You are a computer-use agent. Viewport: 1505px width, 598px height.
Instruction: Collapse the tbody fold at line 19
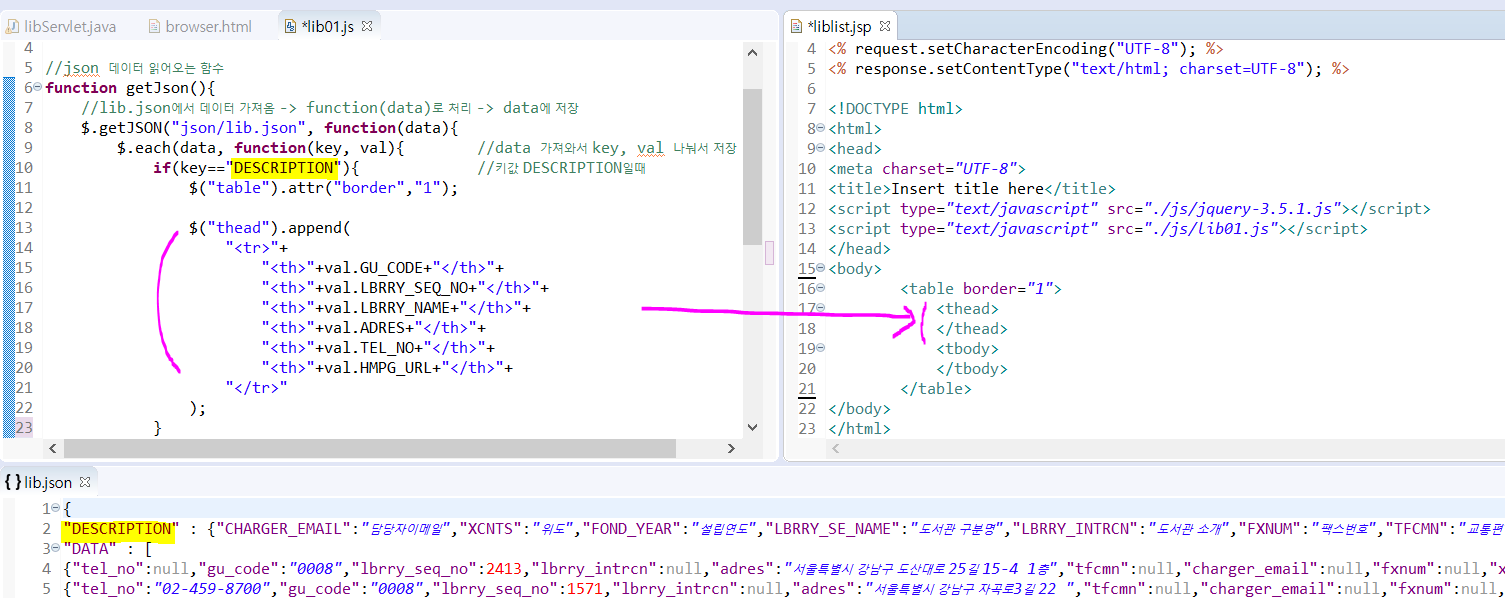coord(820,348)
